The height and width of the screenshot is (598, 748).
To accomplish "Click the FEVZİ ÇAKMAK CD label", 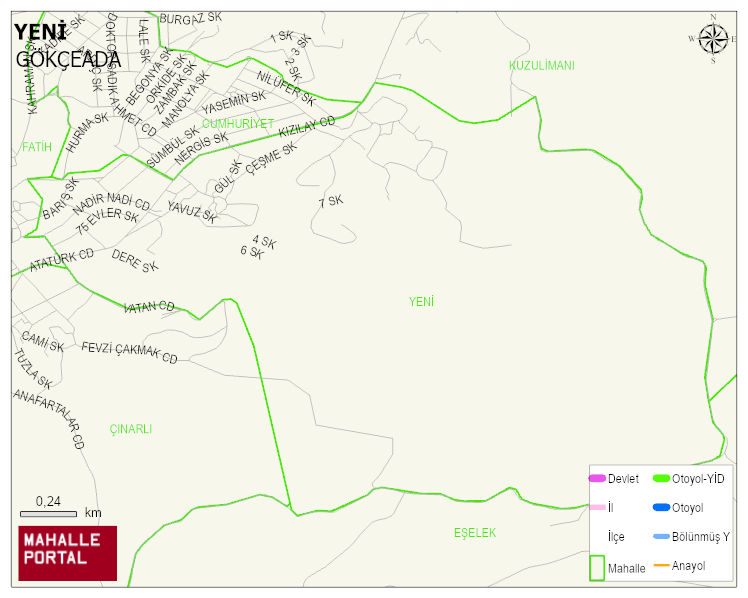I will click(x=129, y=352).
